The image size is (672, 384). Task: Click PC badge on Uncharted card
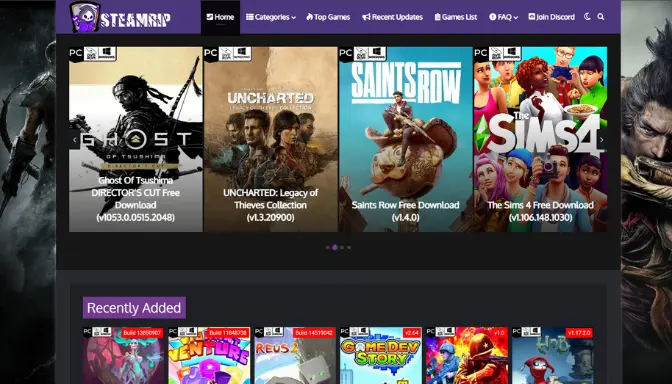point(211,54)
